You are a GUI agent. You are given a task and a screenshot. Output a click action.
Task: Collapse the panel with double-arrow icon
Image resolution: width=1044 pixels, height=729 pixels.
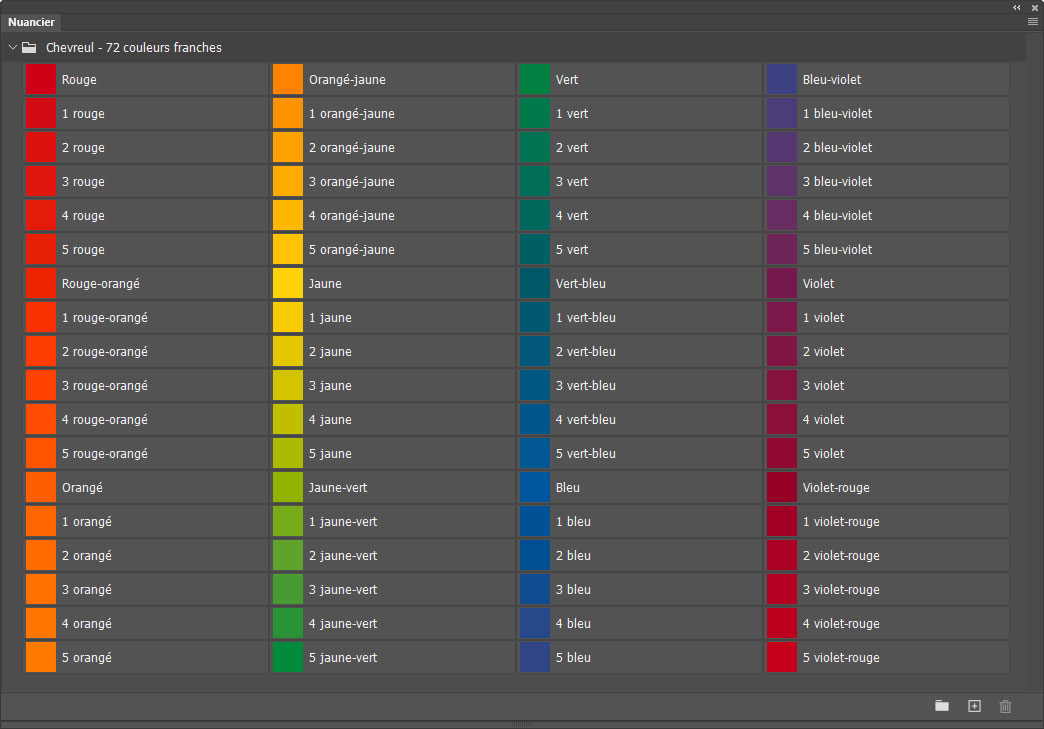1017,7
